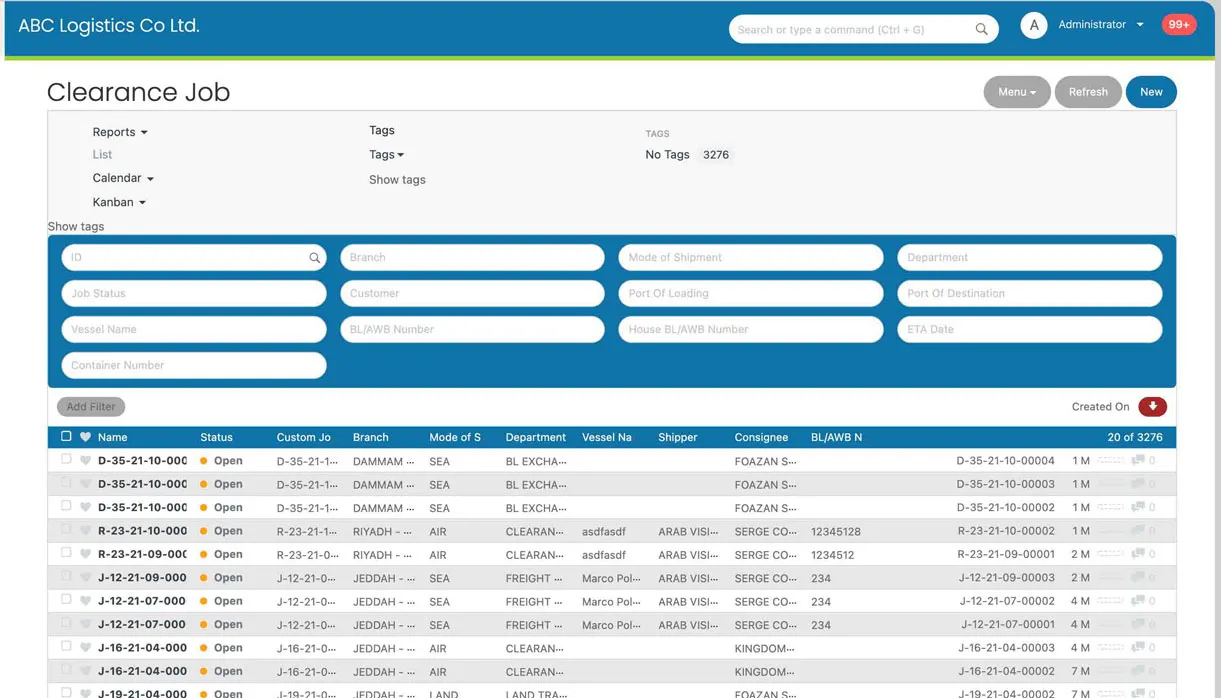The image size is (1221, 698).
Task: Expand the Kanban view dropdown
Action: click(x=119, y=202)
